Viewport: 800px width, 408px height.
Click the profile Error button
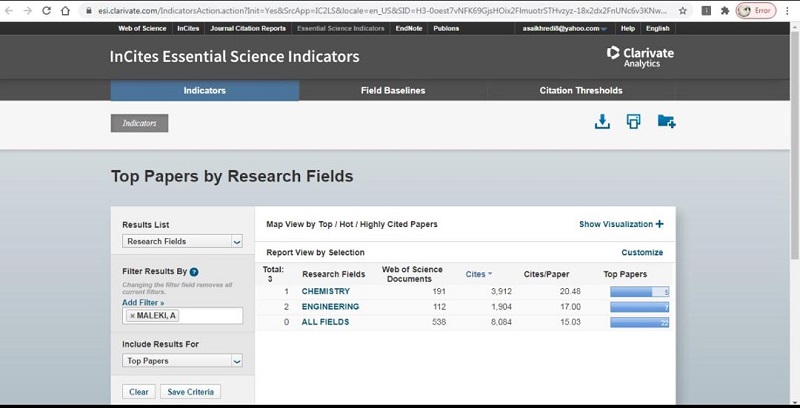pyautogui.click(x=756, y=11)
